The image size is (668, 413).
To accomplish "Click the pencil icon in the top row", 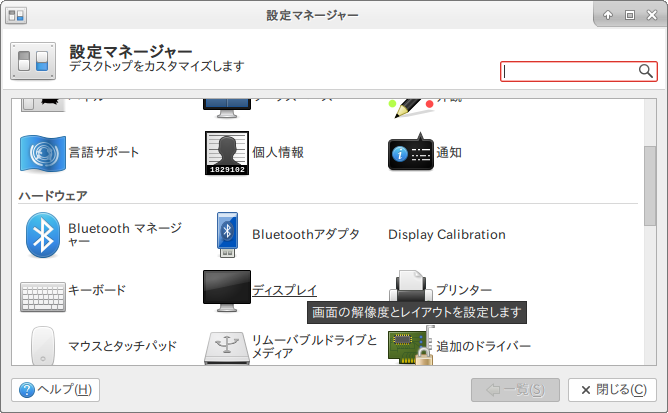I will [x=411, y=108].
